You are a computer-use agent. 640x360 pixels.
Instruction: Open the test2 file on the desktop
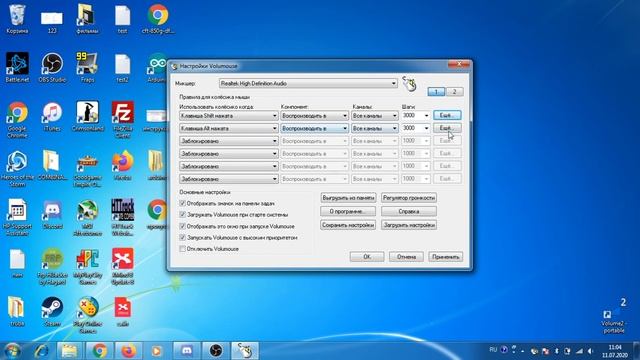click(122, 67)
